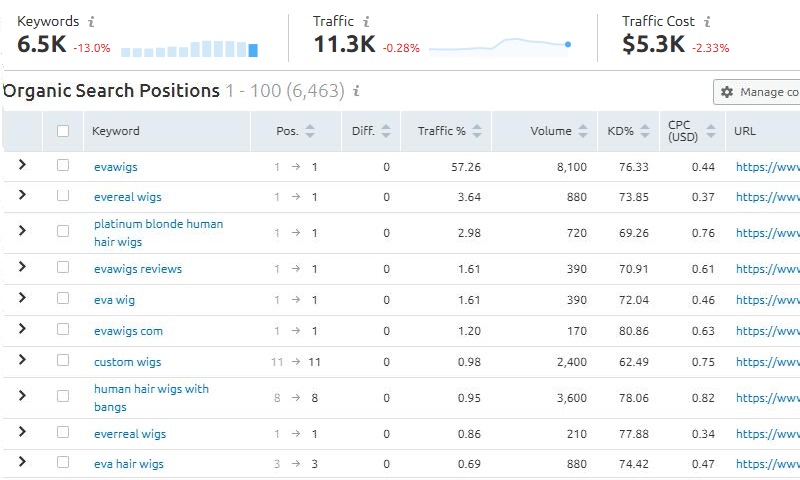Open the eva hair wigs keyword link
The width and height of the screenshot is (800, 480).
coord(129,464)
